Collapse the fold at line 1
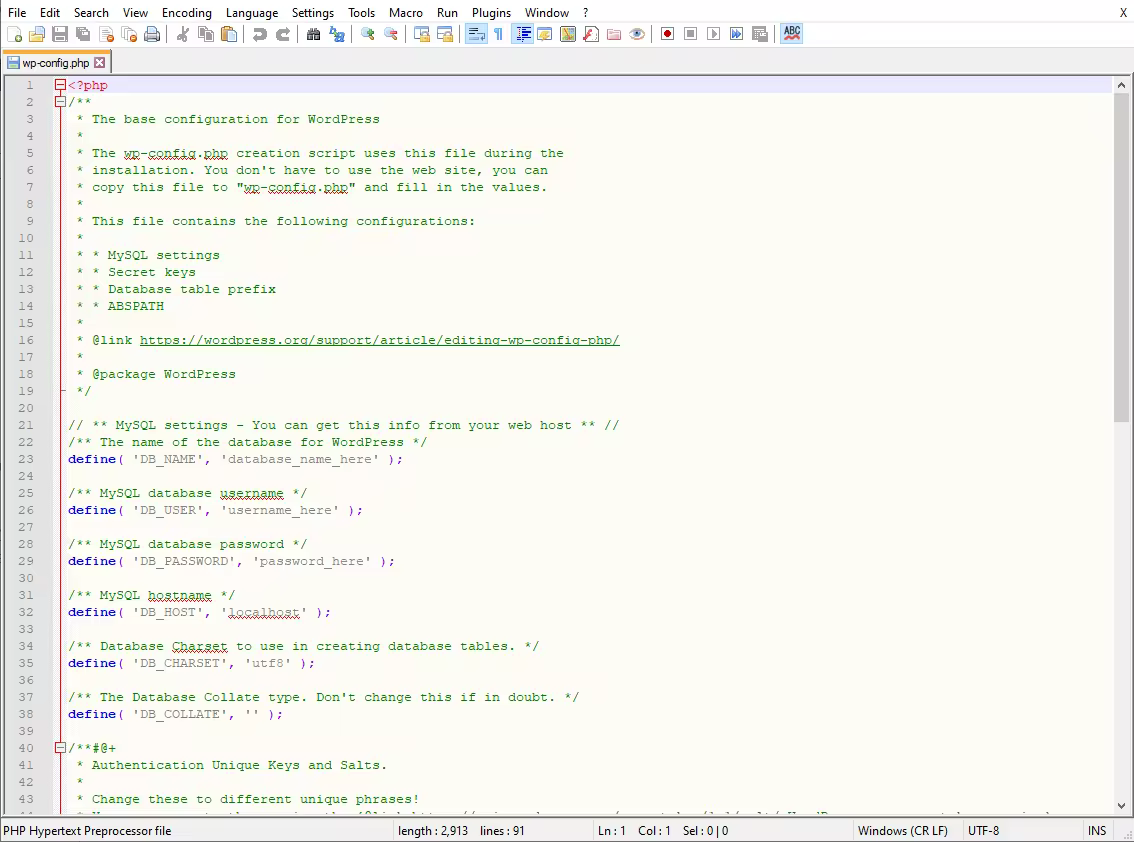The image size is (1134, 842). (61, 85)
